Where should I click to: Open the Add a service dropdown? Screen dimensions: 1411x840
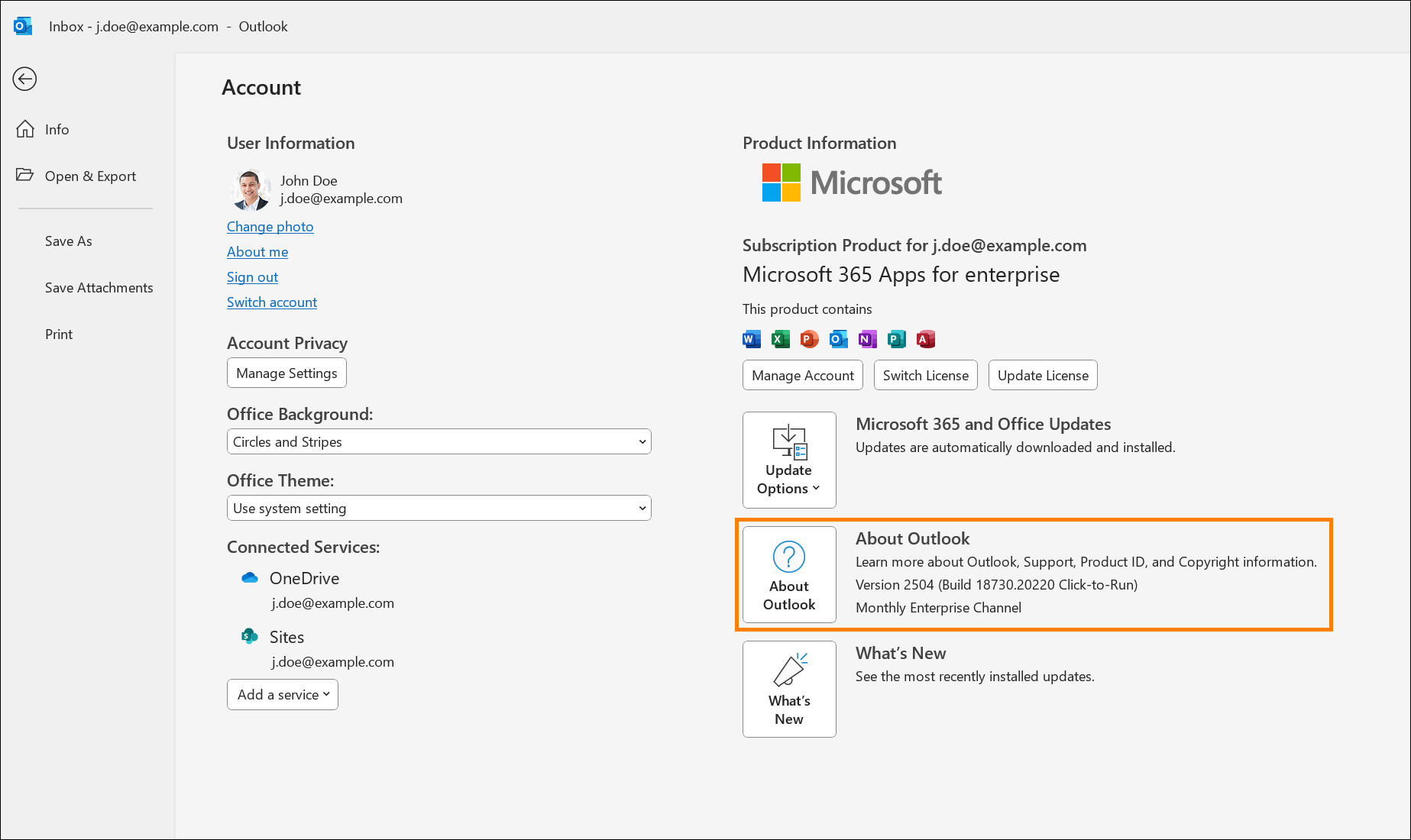coord(283,694)
